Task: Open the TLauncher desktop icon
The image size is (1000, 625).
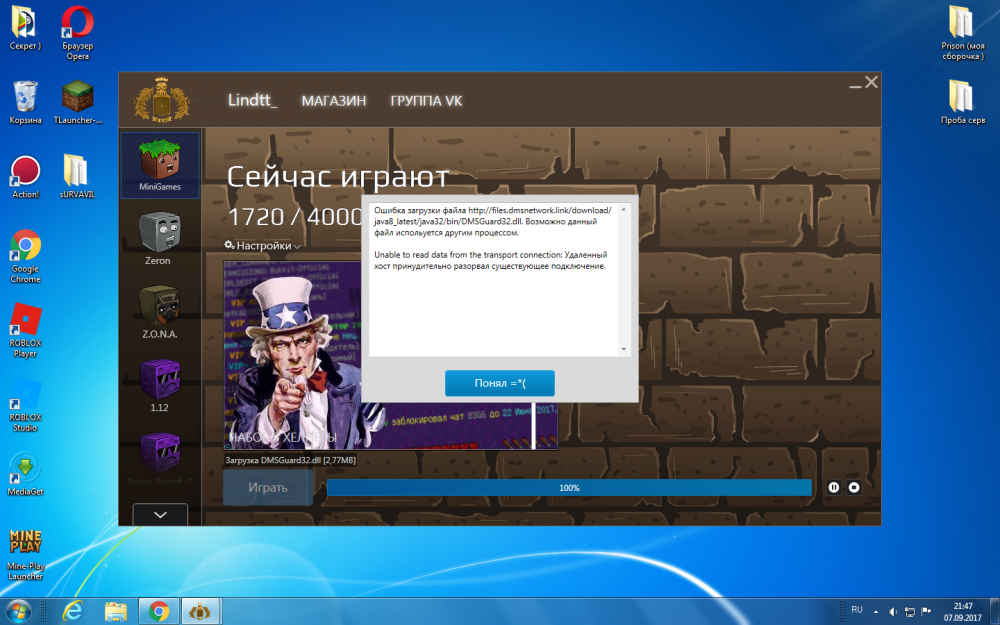Action: [77, 98]
